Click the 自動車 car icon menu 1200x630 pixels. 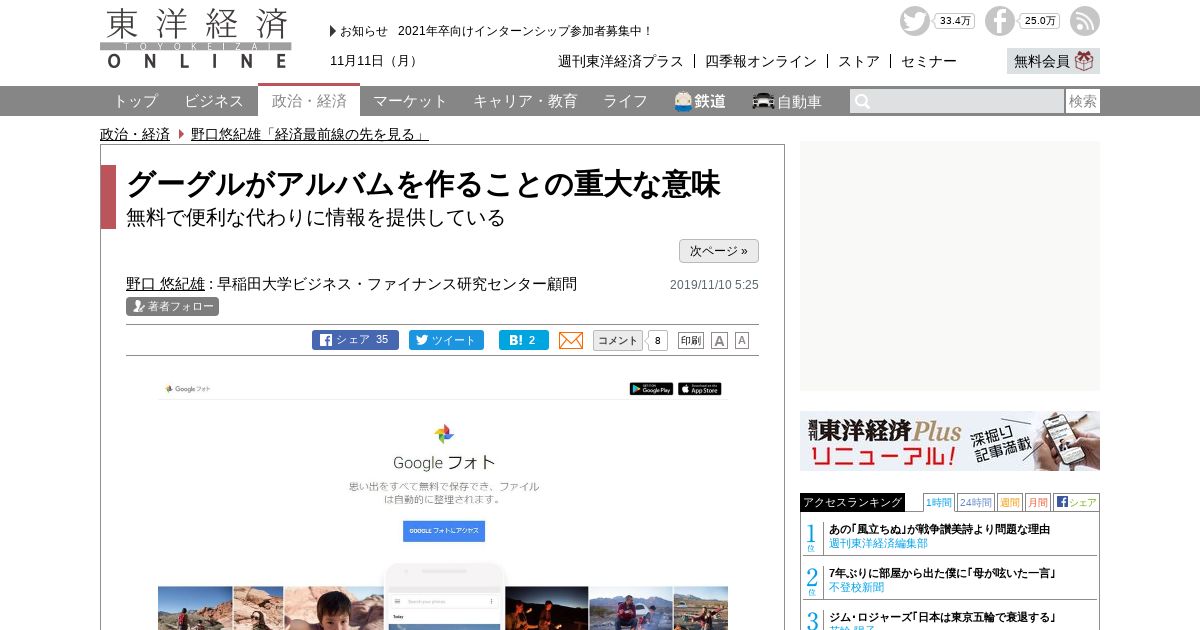pyautogui.click(x=787, y=101)
